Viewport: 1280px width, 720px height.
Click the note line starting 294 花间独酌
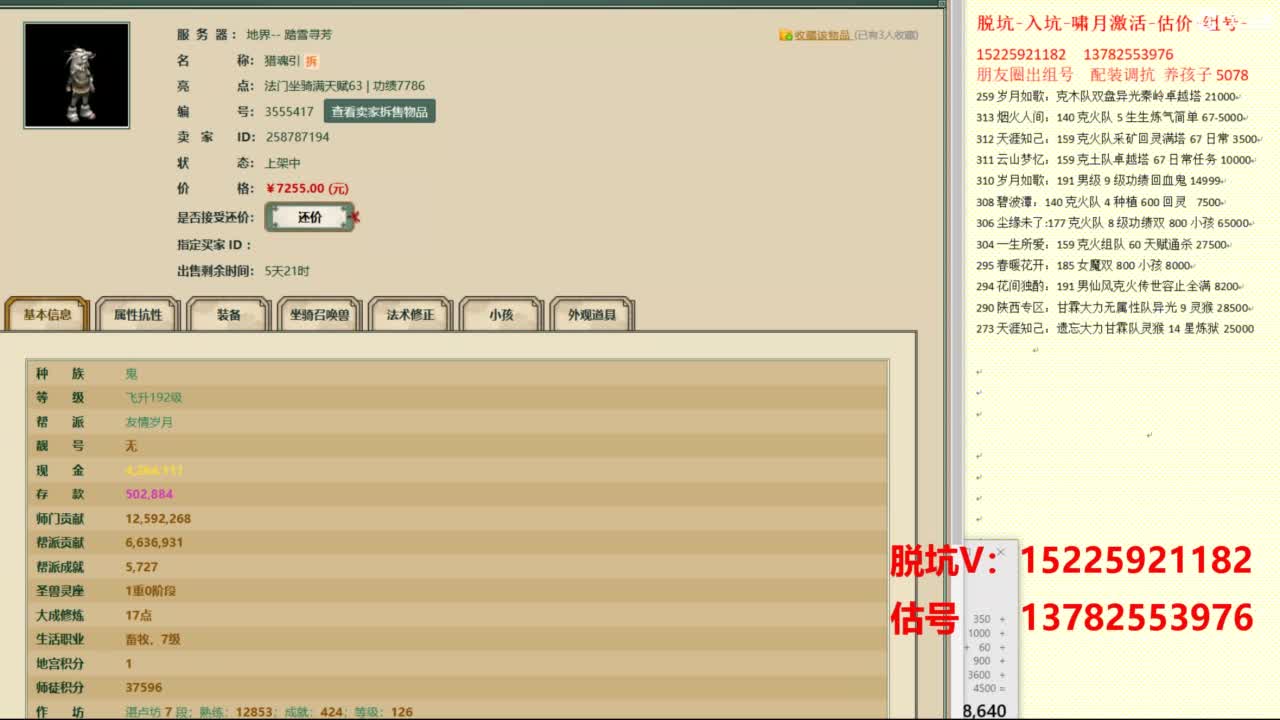[x=1109, y=286]
